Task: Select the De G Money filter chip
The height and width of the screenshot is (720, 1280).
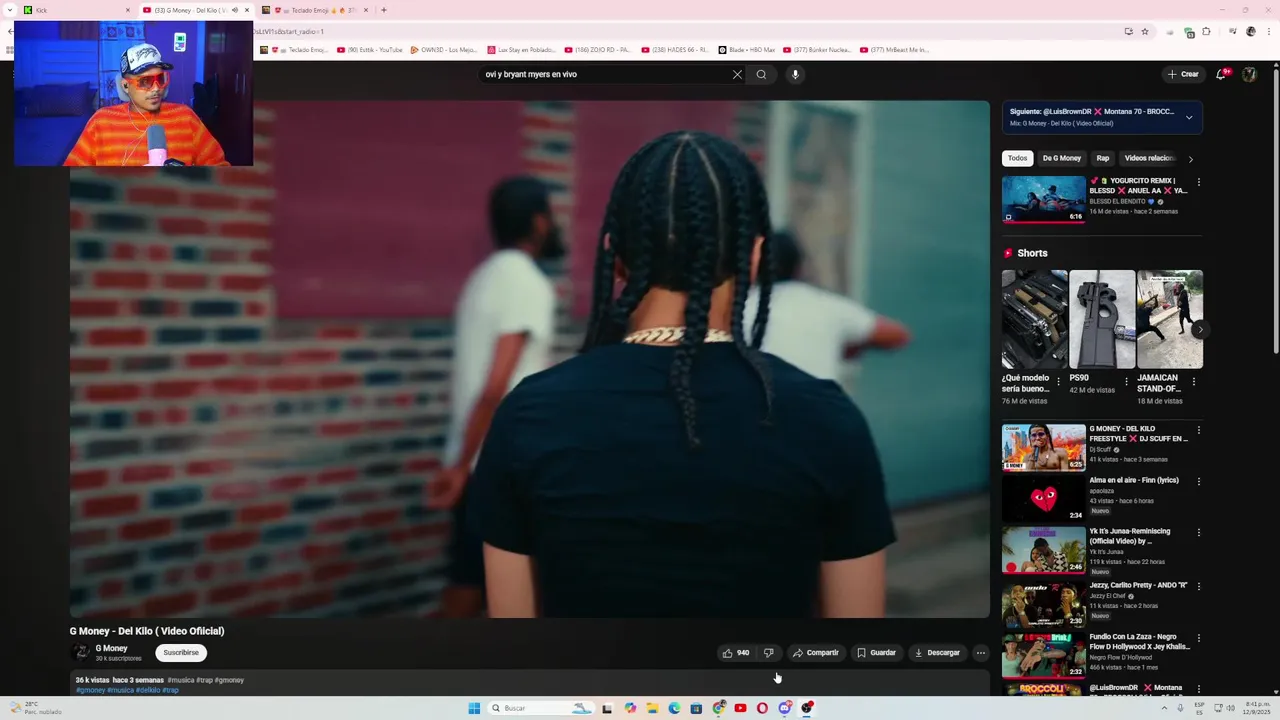Action: coord(1062,158)
